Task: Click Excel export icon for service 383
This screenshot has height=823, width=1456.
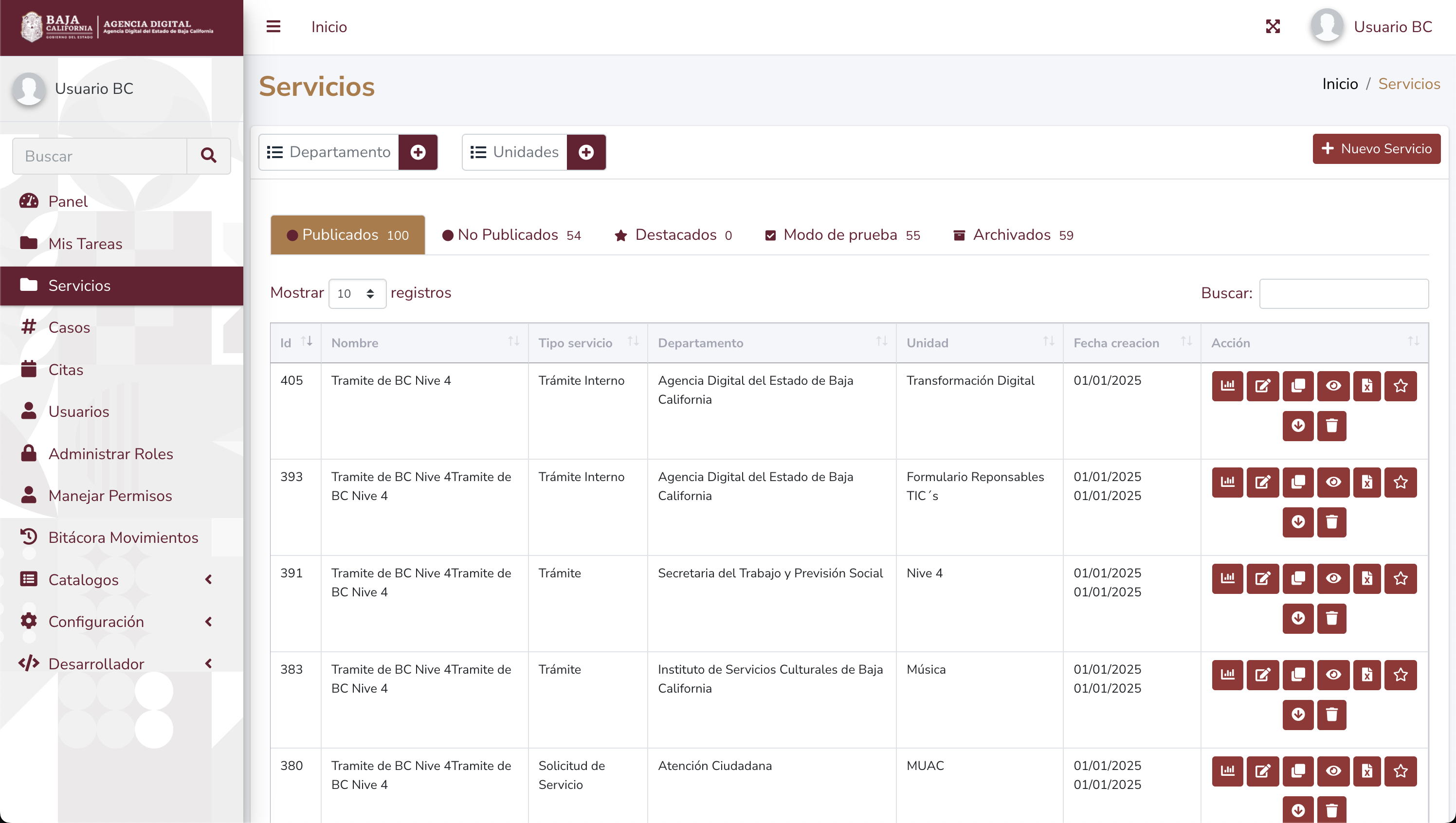Action: click(x=1366, y=674)
